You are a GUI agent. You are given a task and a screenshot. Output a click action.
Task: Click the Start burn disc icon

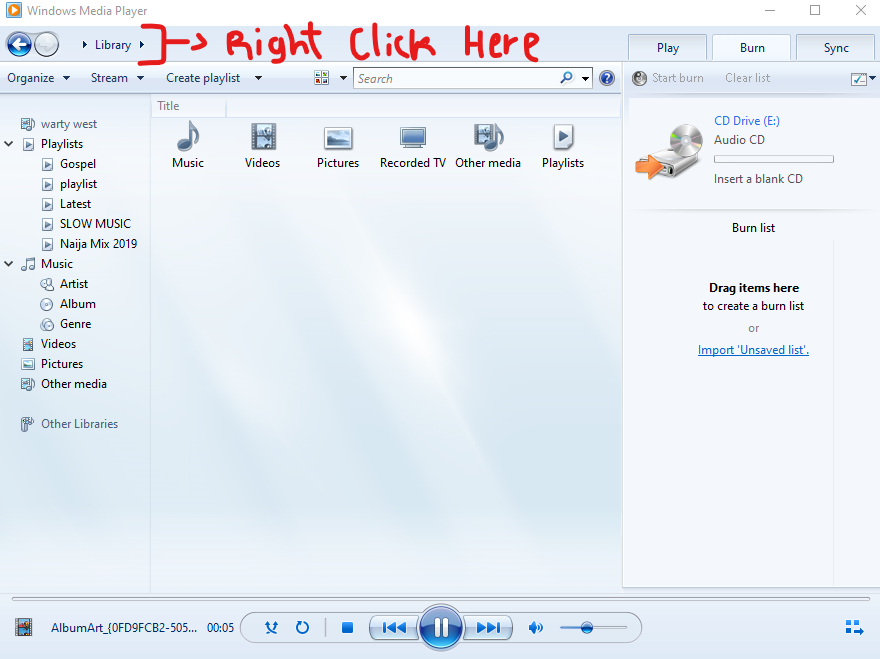click(x=639, y=78)
